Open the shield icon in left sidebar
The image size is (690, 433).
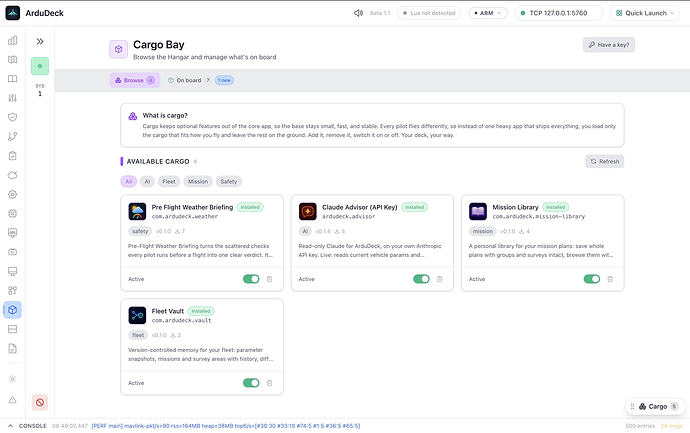coord(12,117)
